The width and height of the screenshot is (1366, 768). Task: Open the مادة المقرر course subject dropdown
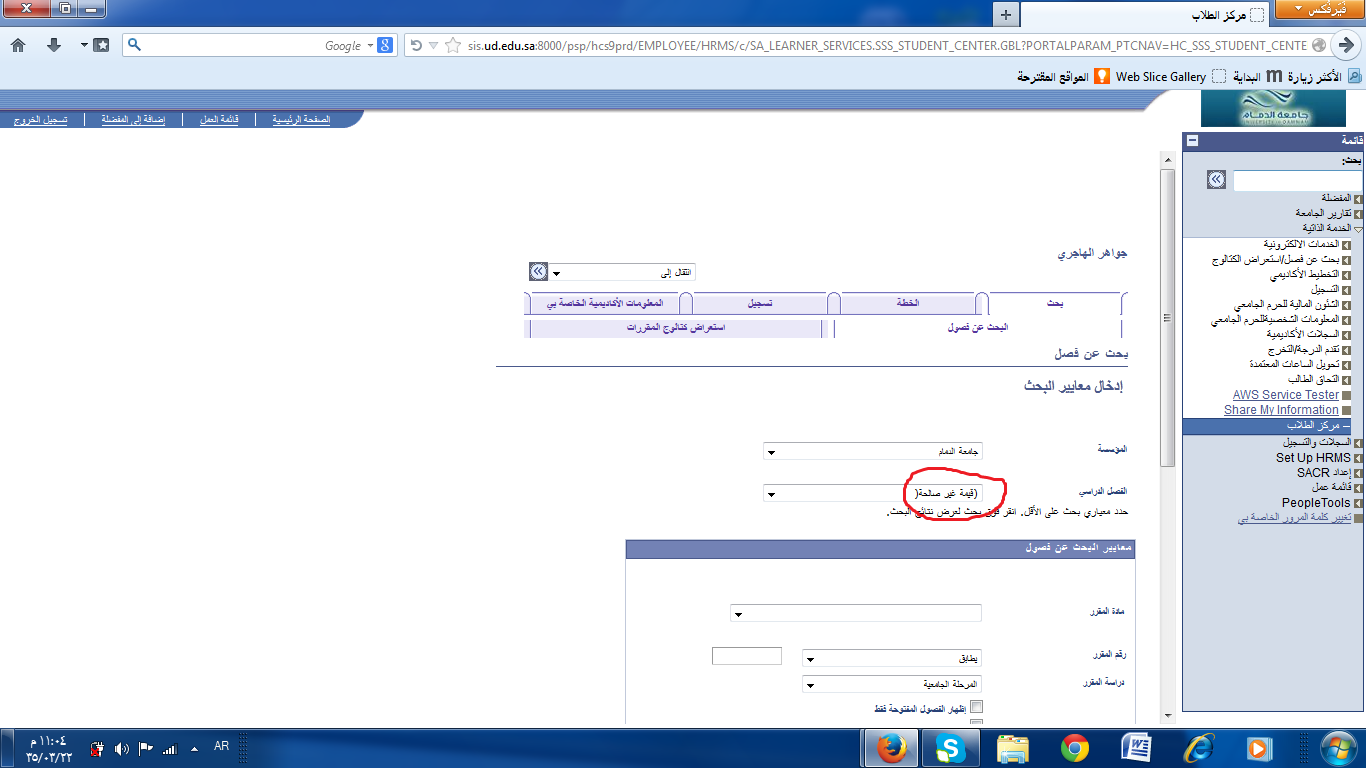tap(855, 613)
